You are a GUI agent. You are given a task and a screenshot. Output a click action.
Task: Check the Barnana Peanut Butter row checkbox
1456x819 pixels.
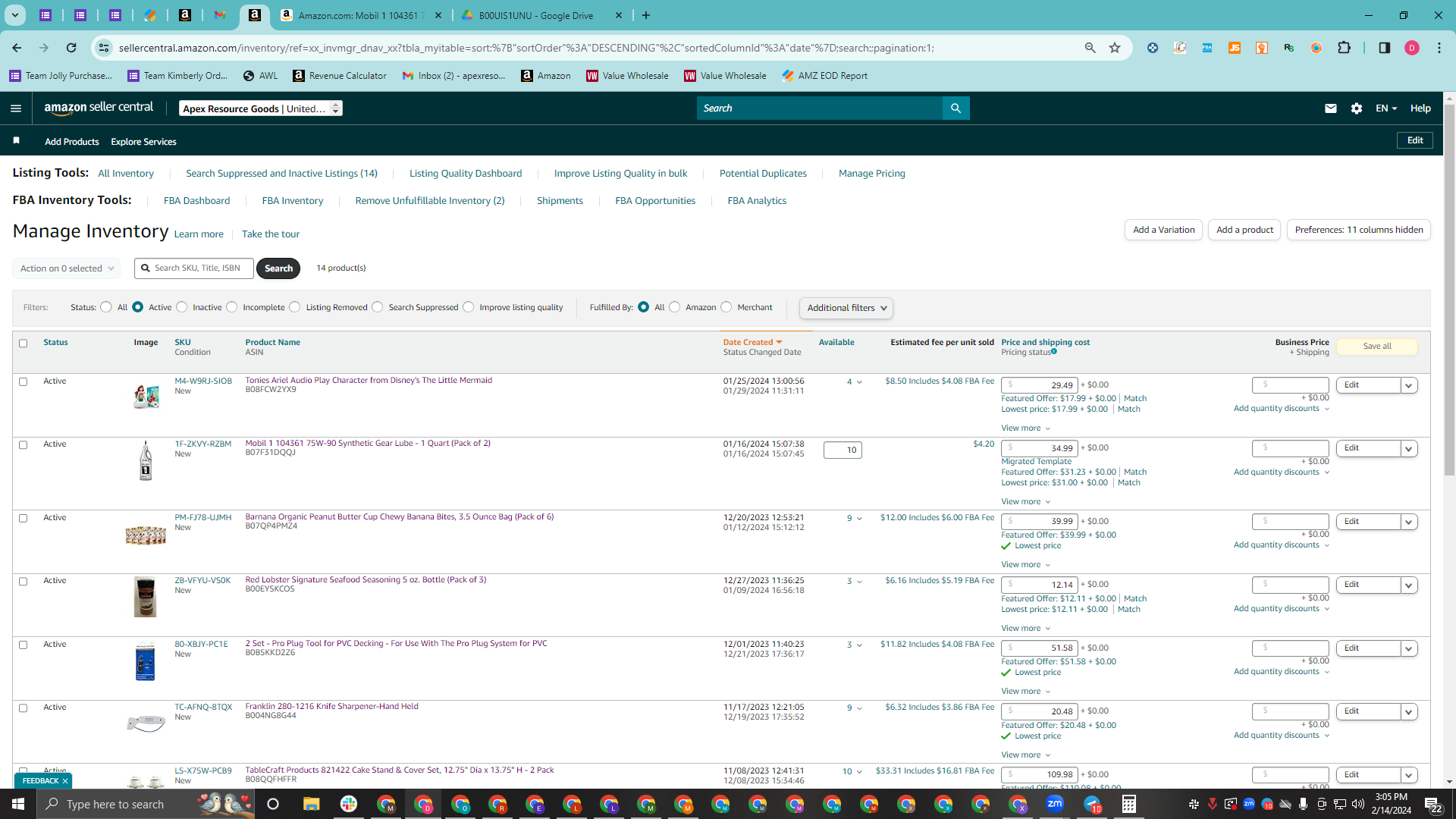pos(23,519)
